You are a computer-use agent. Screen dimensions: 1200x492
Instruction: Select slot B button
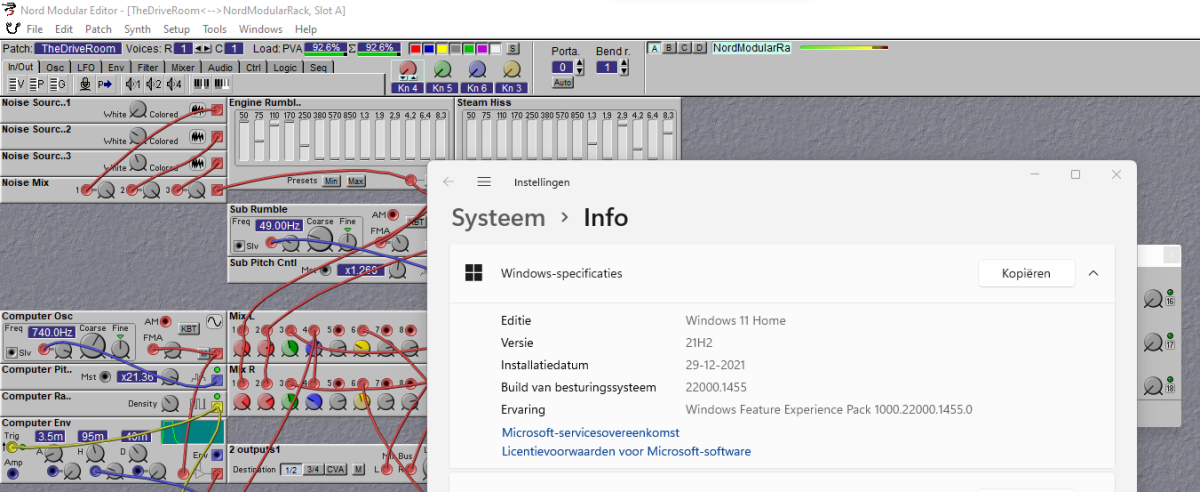[669, 47]
